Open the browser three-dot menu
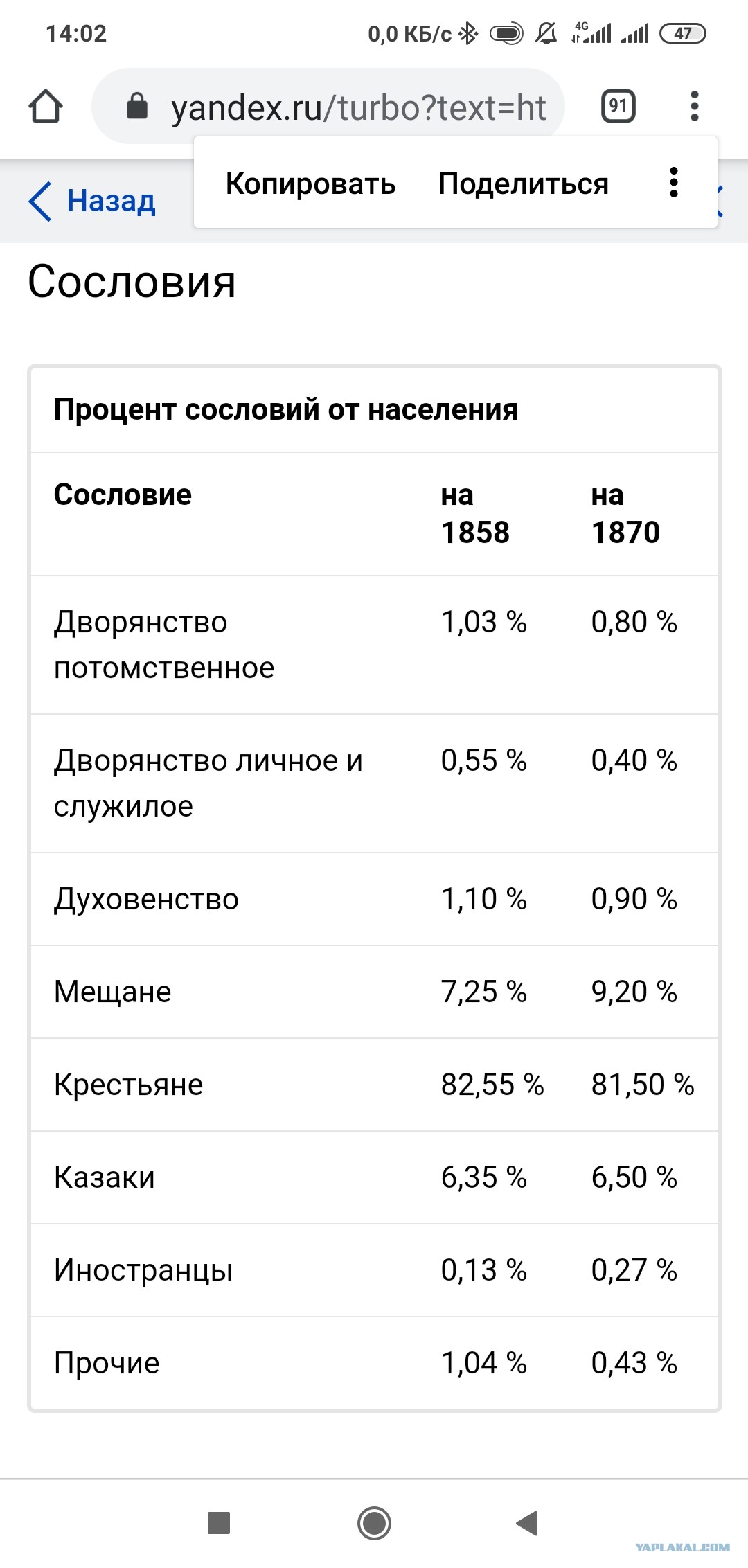748x1568 pixels. [x=695, y=107]
